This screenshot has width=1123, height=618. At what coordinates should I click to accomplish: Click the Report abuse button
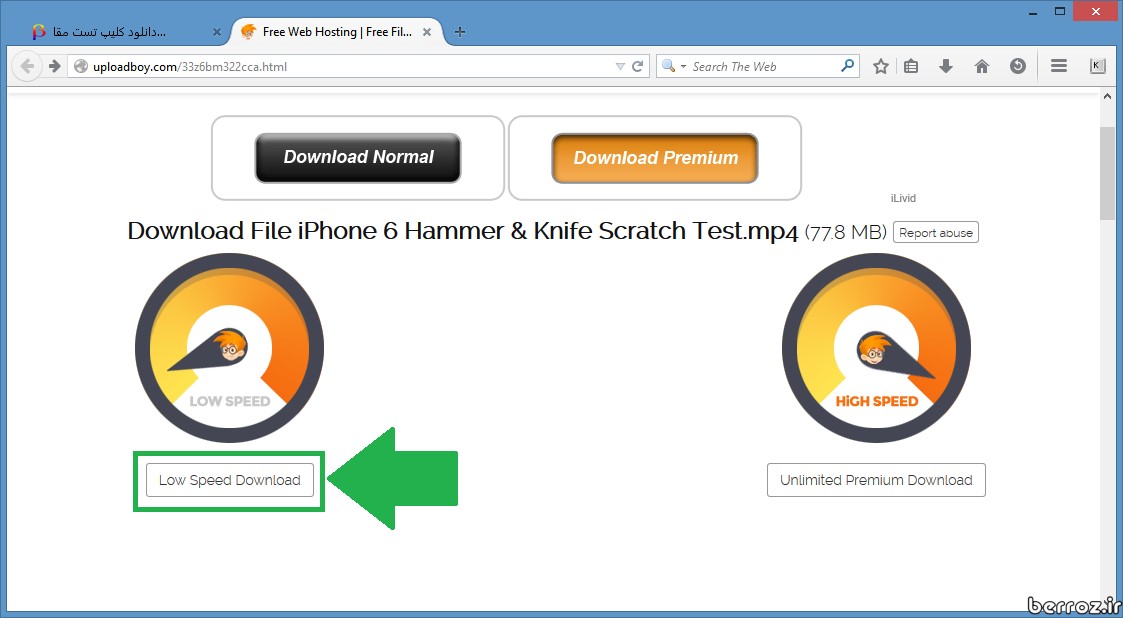point(935,233)
